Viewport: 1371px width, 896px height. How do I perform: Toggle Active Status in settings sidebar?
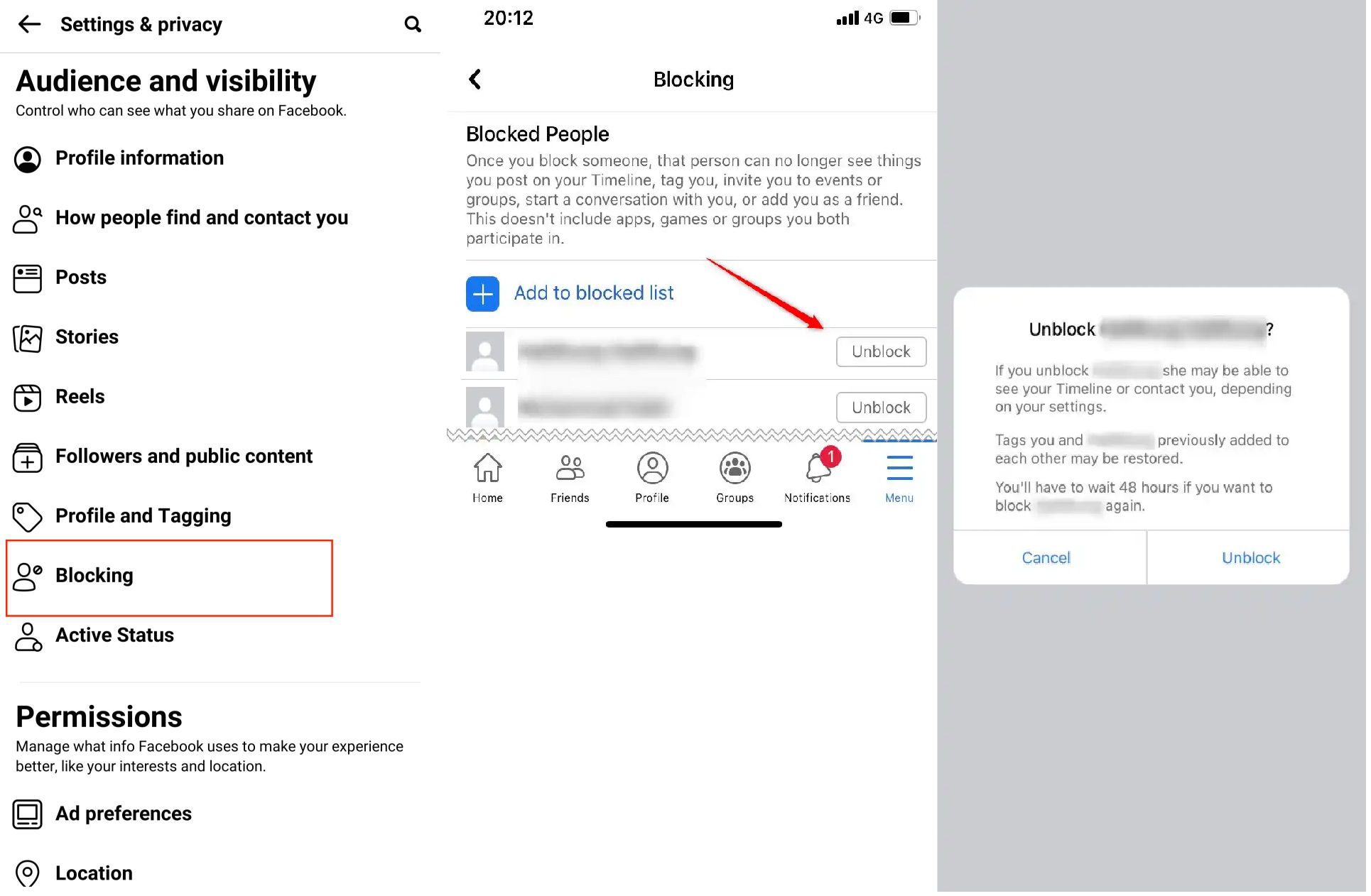114,634
